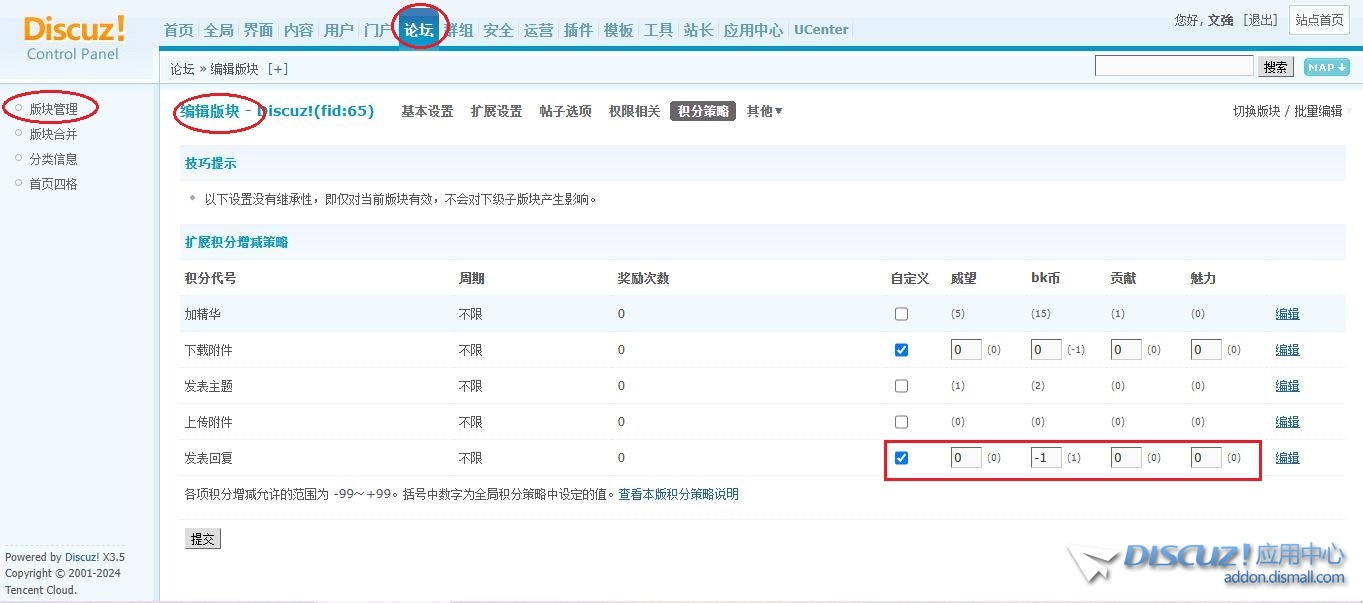Select 版块合并 in the sidebar
Viewport: 1363px width, 603px height.
53,134
